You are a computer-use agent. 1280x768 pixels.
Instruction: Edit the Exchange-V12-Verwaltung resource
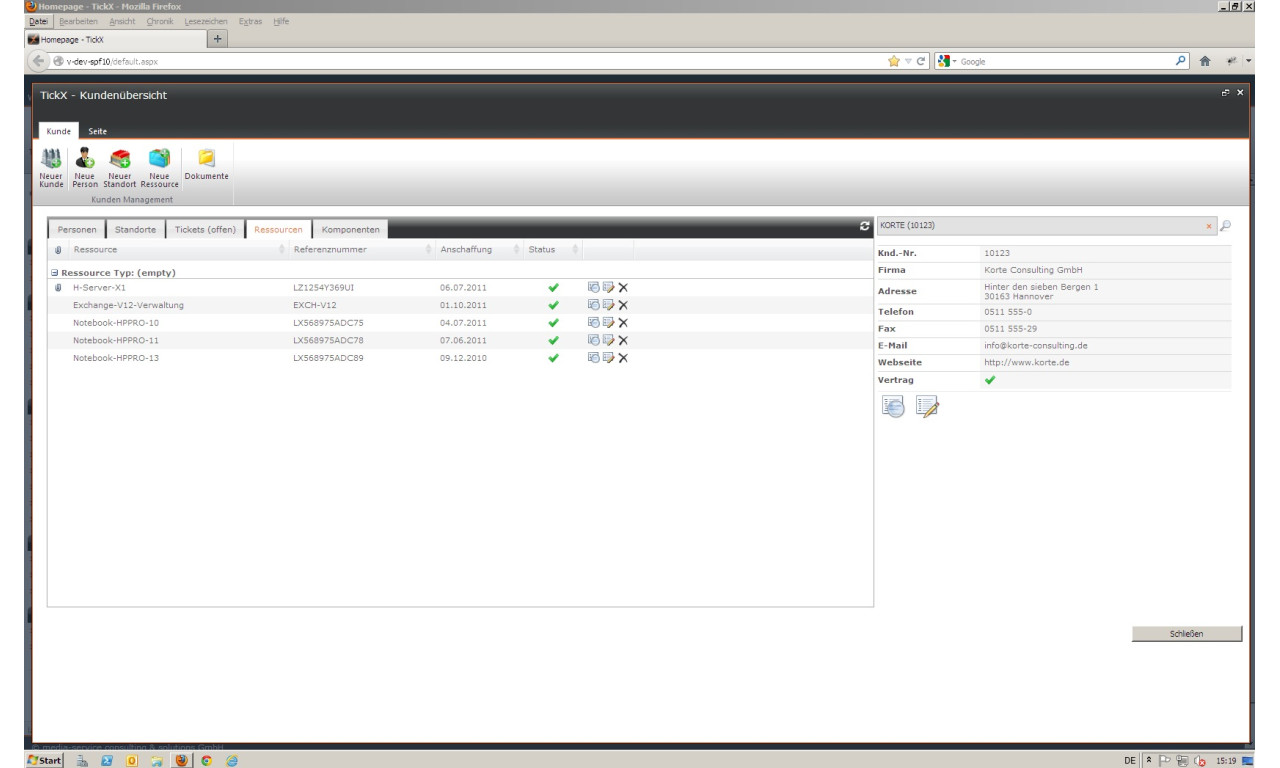(x=608, y=305)
